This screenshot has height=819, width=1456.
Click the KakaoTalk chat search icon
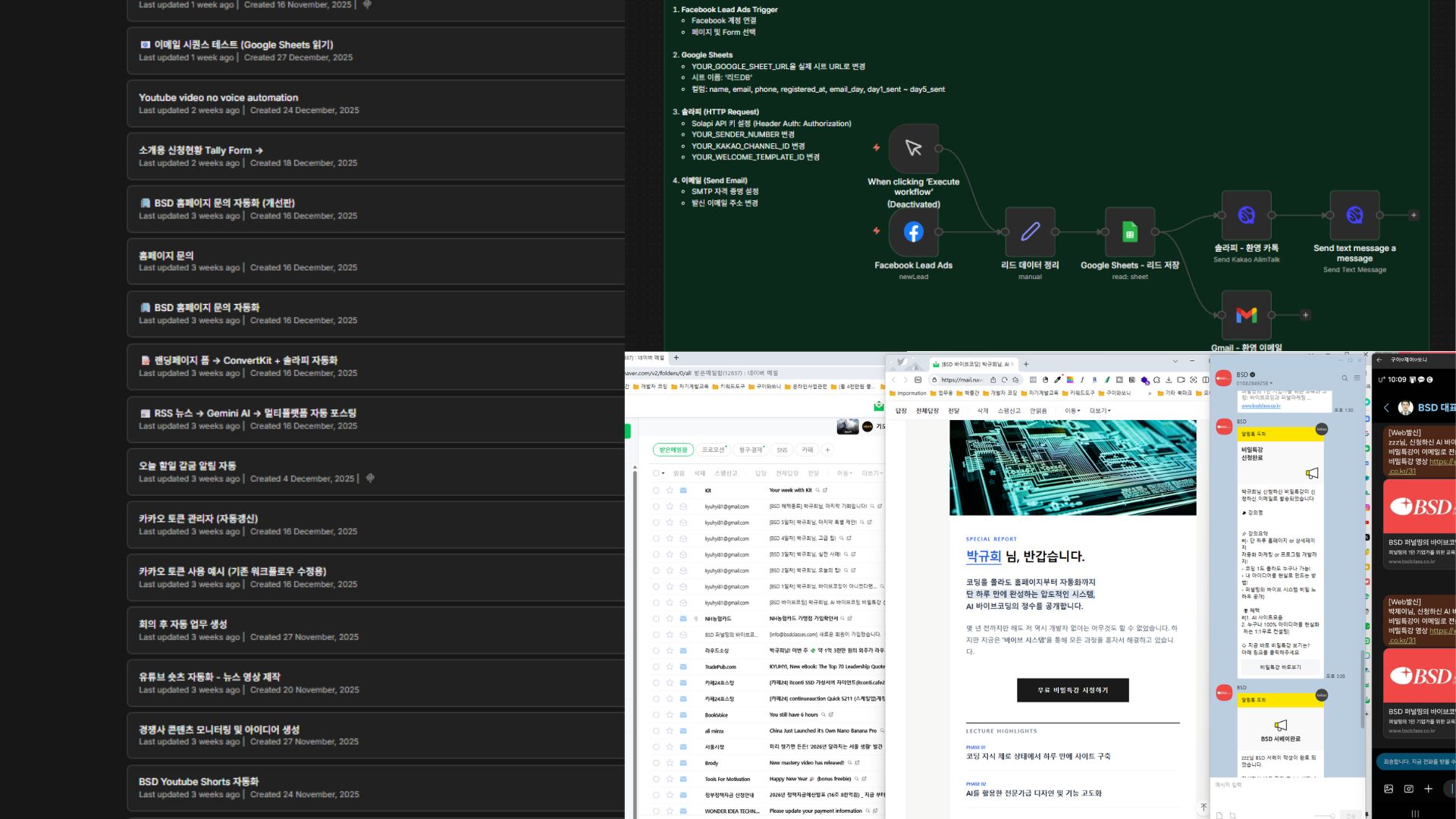pyautogui.click(x=1345, y=378)
